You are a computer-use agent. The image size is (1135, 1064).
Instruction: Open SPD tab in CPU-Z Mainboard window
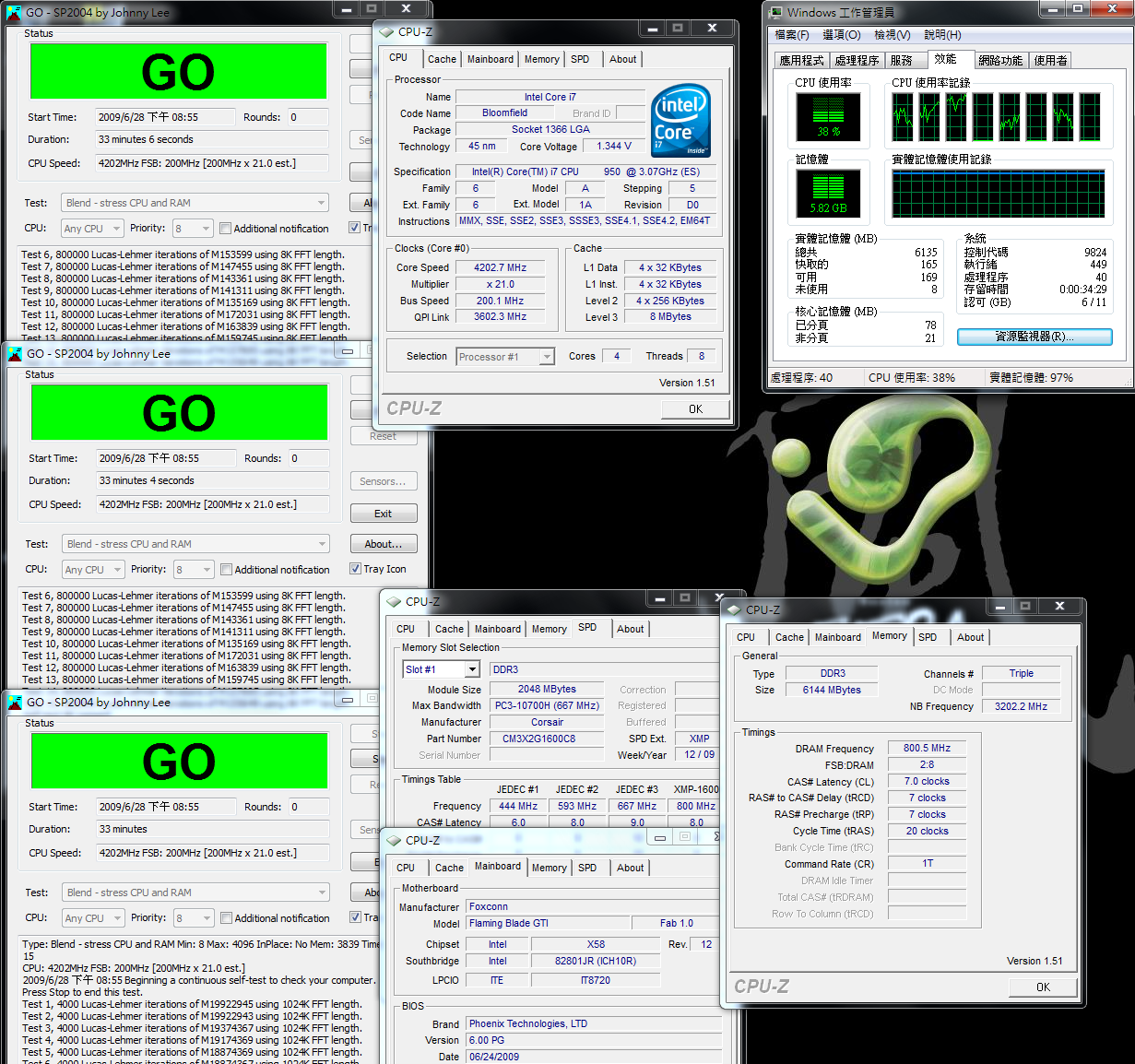[x=587, y=868]
